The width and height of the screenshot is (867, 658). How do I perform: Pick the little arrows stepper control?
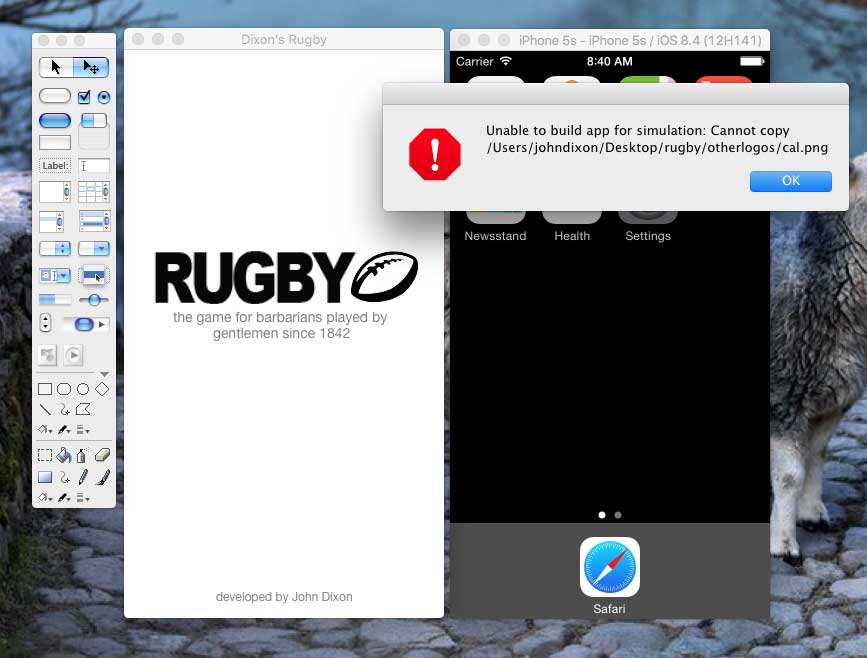(45, 322)
